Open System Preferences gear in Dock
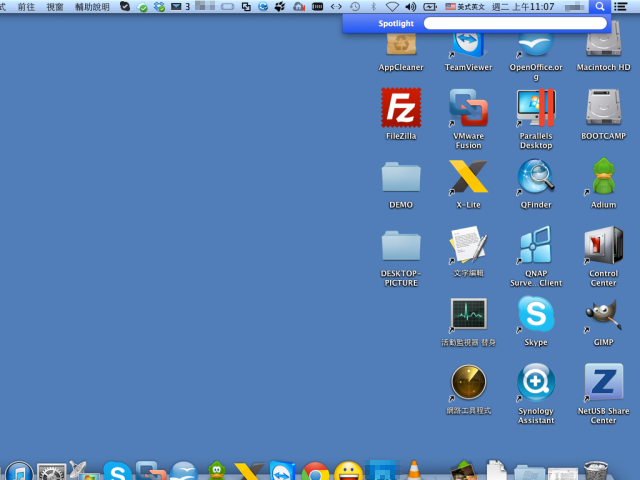640x480 pixels. click(51, 472)
